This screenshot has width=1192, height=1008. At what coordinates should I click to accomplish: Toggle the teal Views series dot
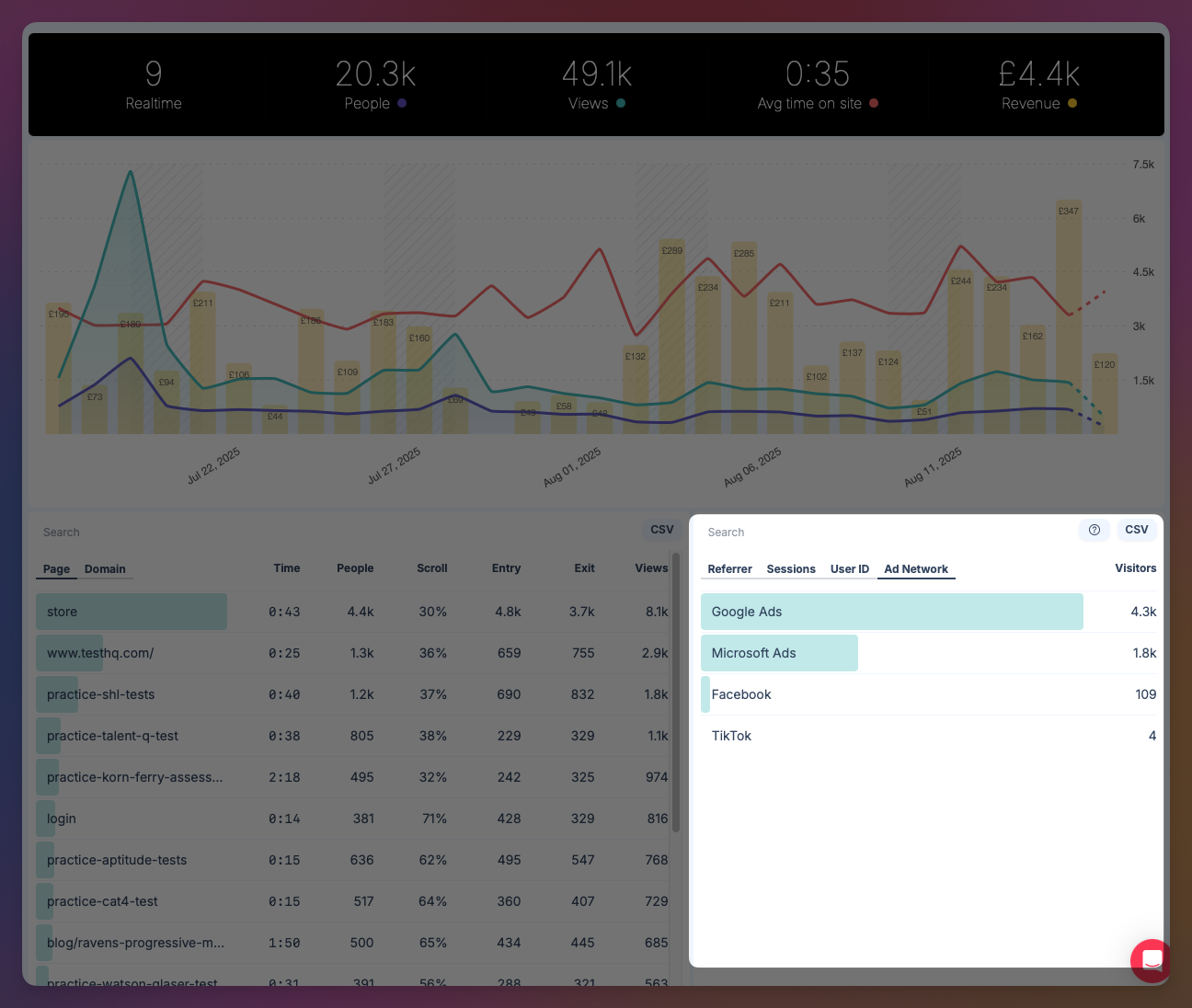(621, 103)
